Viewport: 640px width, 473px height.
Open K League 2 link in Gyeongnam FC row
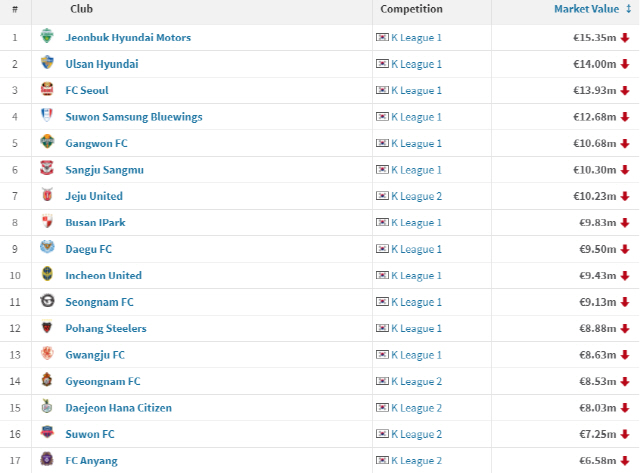416,382
